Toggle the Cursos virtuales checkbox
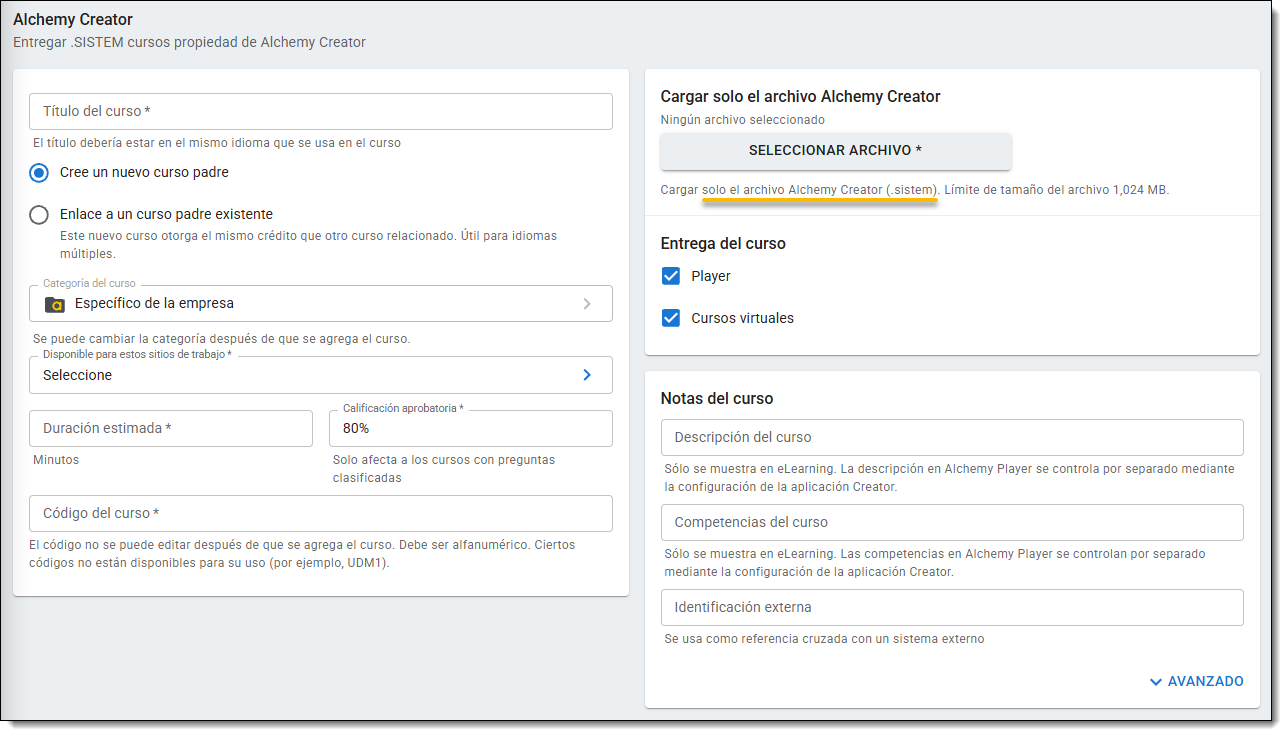Image resolution: width=1287 pixels, height=736 pixels. coord(671,318)
